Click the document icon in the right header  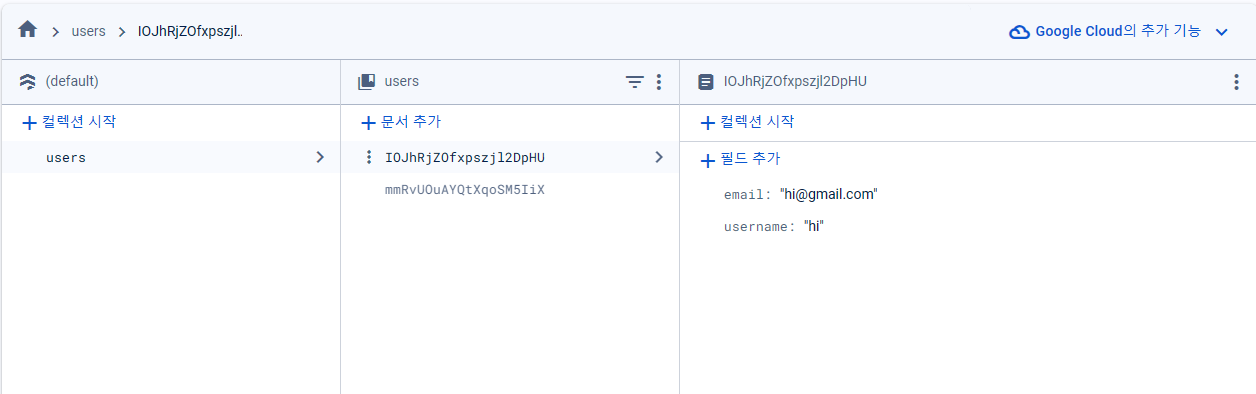point(706,82)
